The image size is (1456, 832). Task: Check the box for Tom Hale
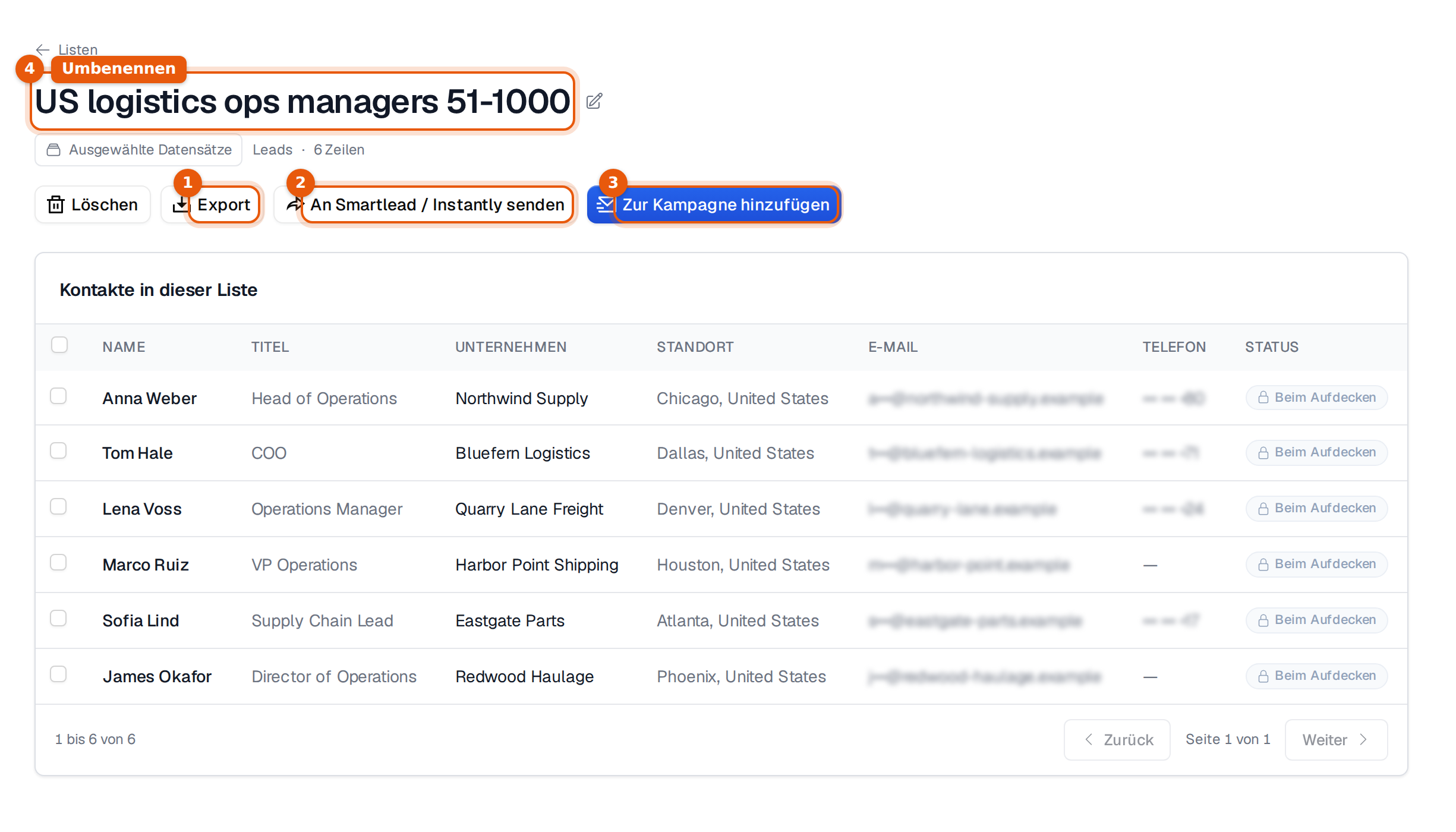pyautogui.click(x=58, y=450)
